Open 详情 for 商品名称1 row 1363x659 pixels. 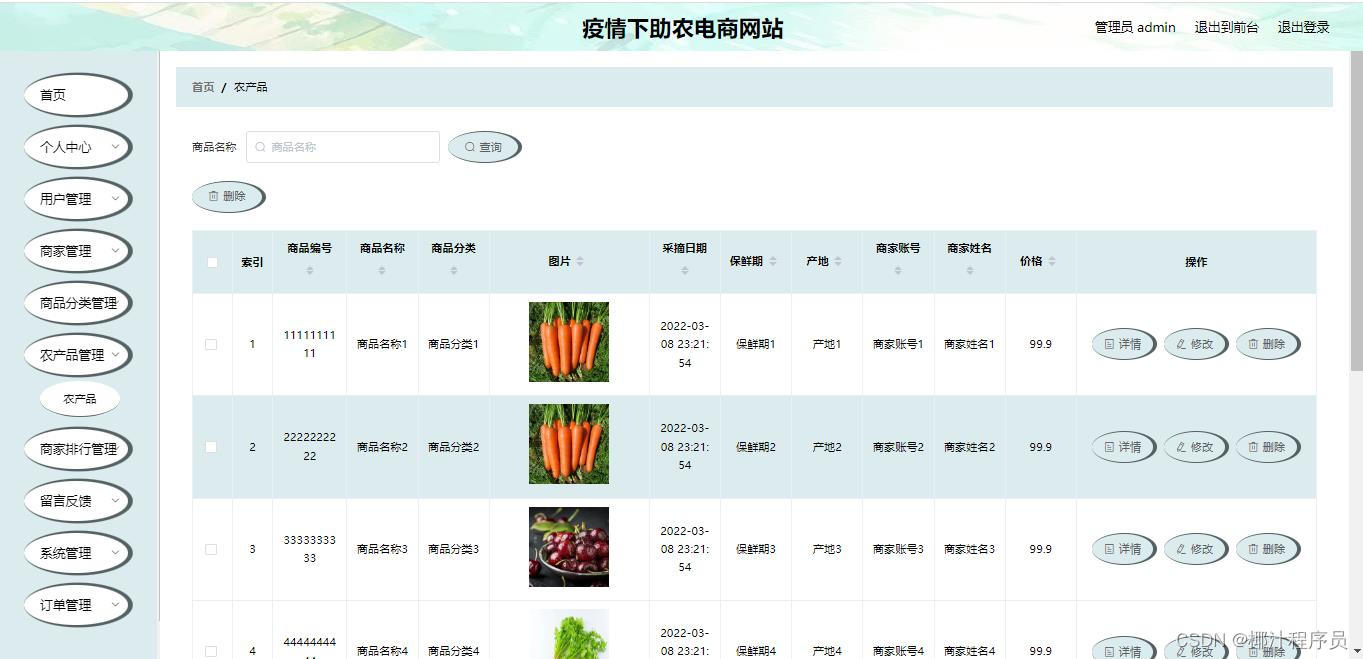click(1123, 344)
